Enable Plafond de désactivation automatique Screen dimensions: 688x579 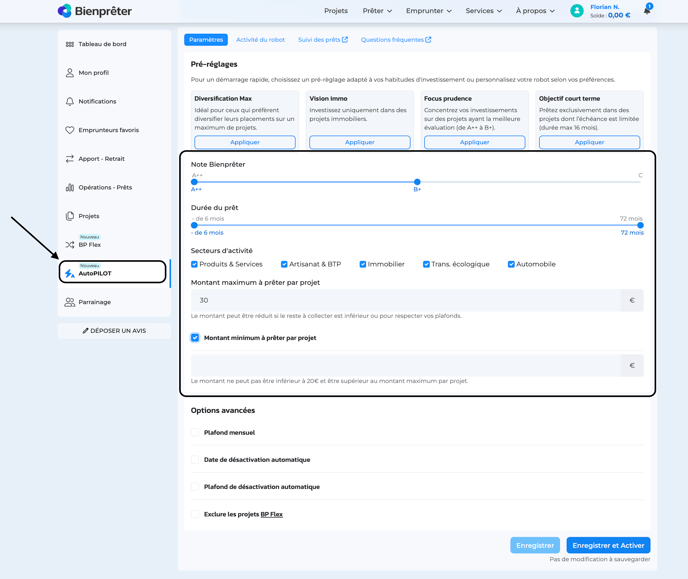(x=195, y=487)
